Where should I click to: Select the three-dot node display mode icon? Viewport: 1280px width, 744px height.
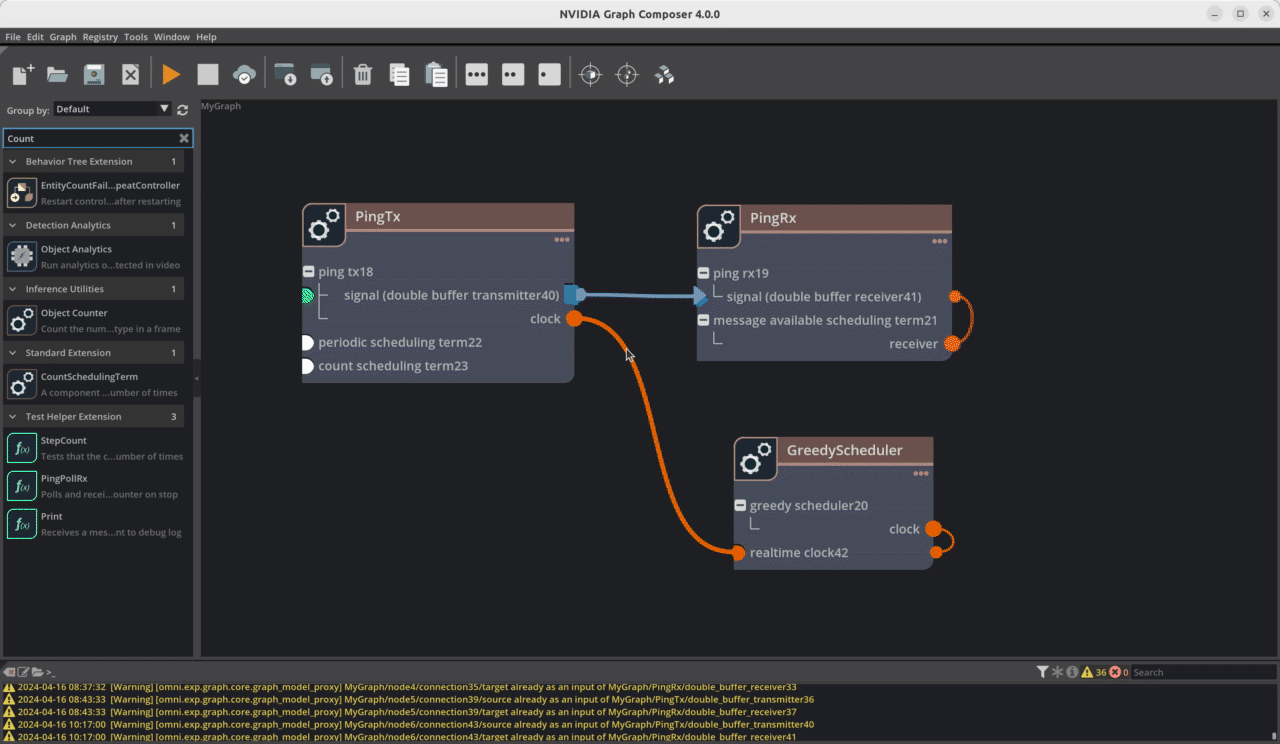tap(476, 74)
